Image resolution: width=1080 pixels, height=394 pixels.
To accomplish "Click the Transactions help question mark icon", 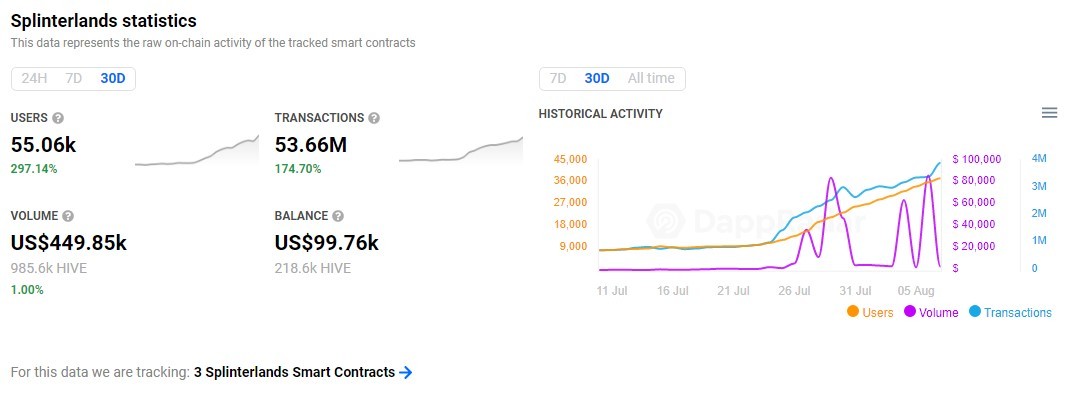I will click(374, 118).
